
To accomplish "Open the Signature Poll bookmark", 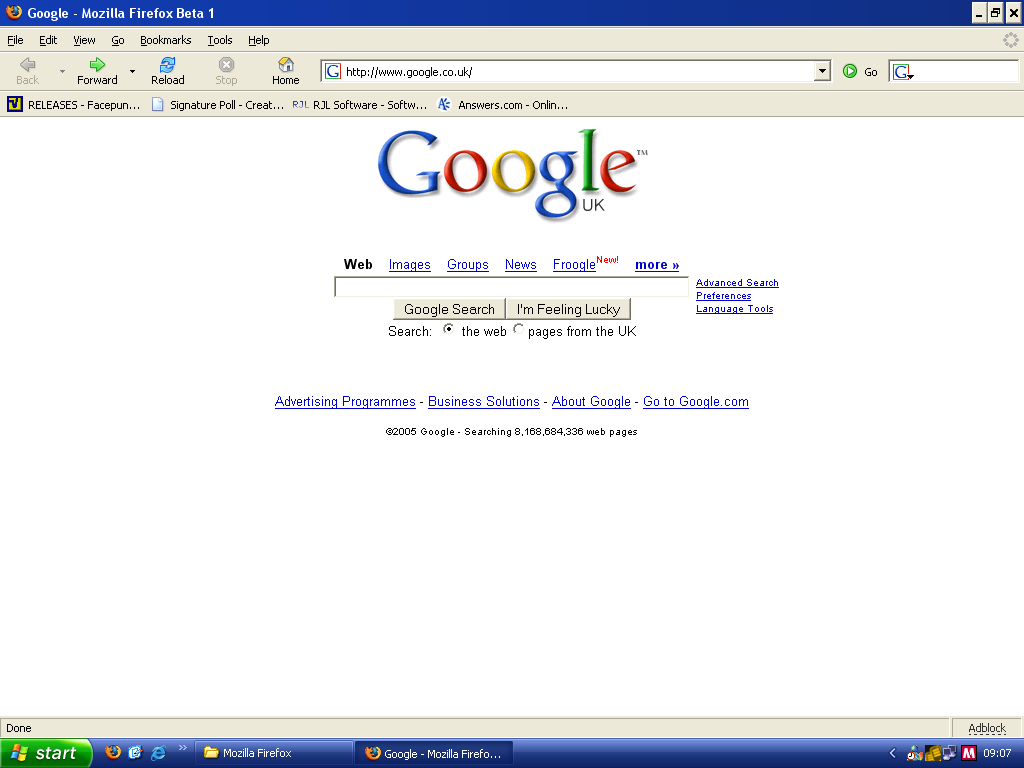I will coord(218,104).
